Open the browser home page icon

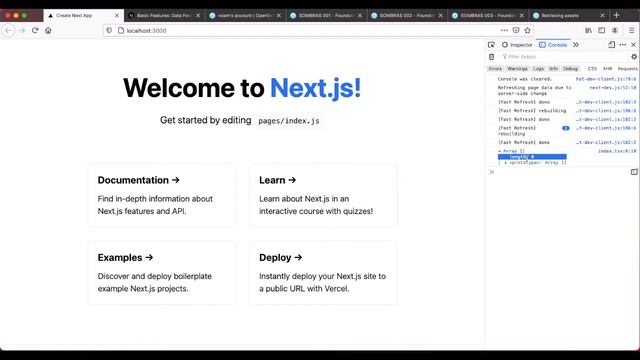coord(48,31)
